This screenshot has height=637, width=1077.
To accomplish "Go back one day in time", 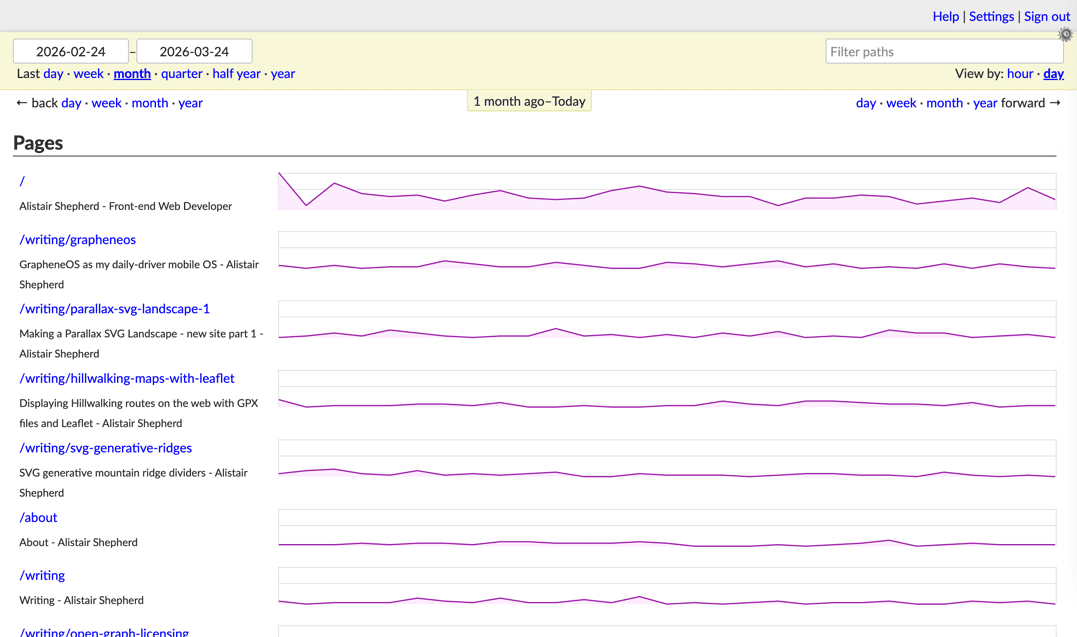I will pyautogui.click(x=70, y=103).
